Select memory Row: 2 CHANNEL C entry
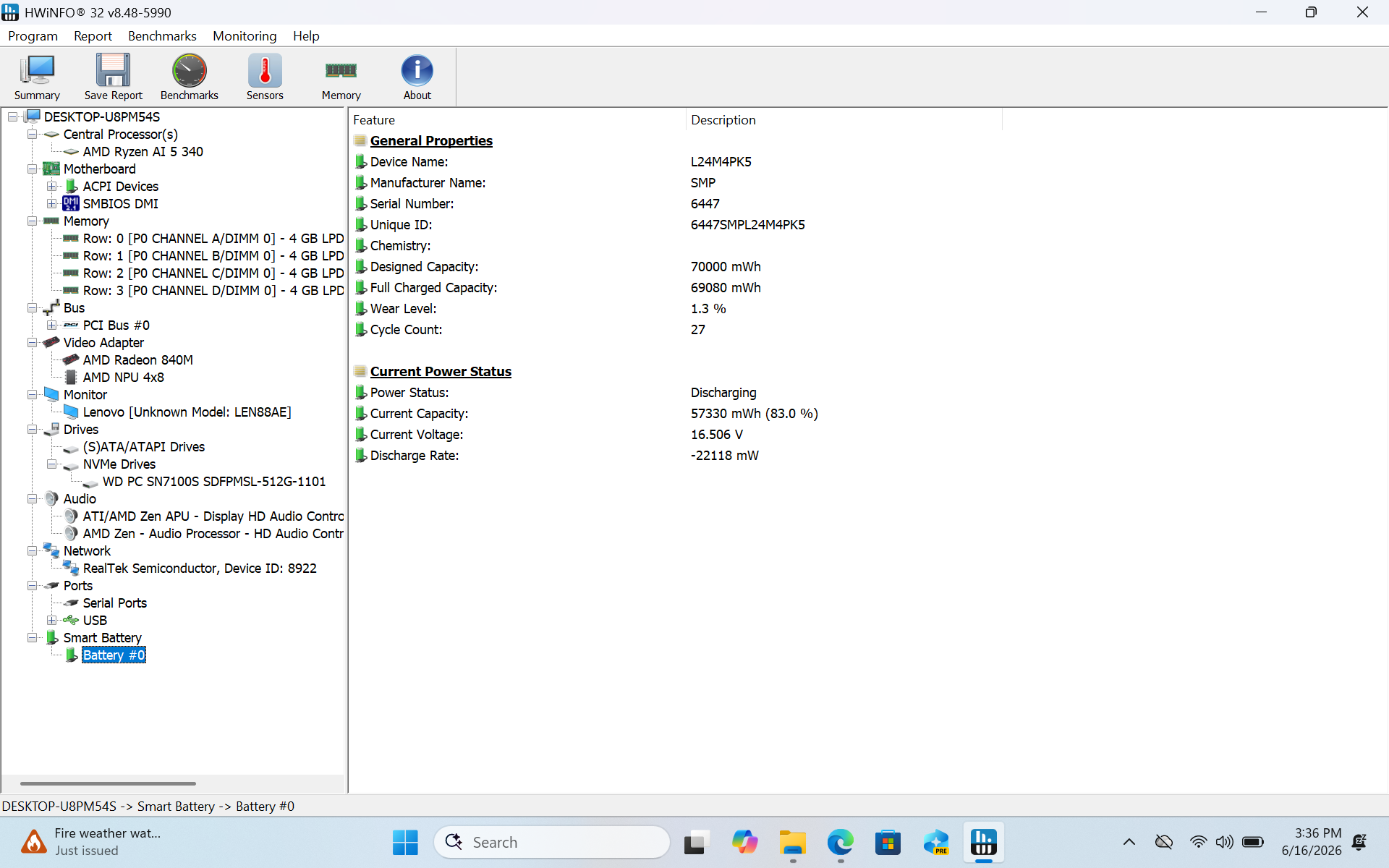Screen dimensions: 1389x868 pyautogui.click(x=213, y=273)
